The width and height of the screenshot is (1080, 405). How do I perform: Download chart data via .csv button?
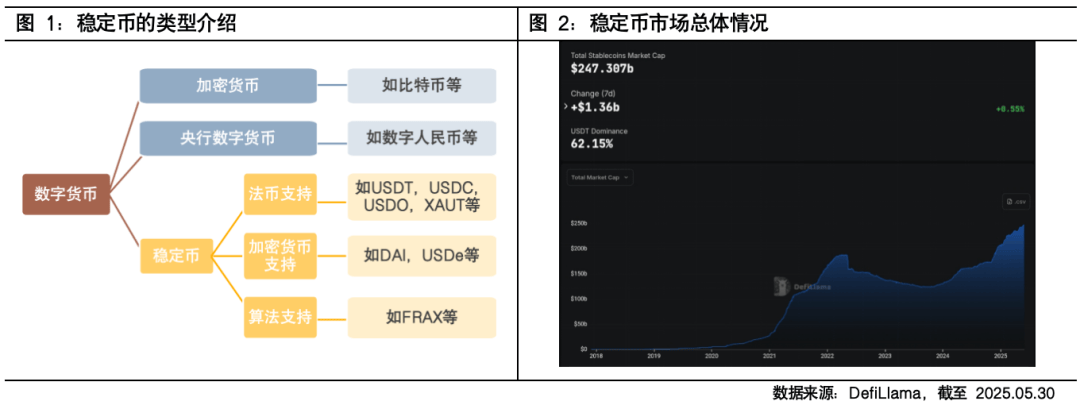(1016, 202)
